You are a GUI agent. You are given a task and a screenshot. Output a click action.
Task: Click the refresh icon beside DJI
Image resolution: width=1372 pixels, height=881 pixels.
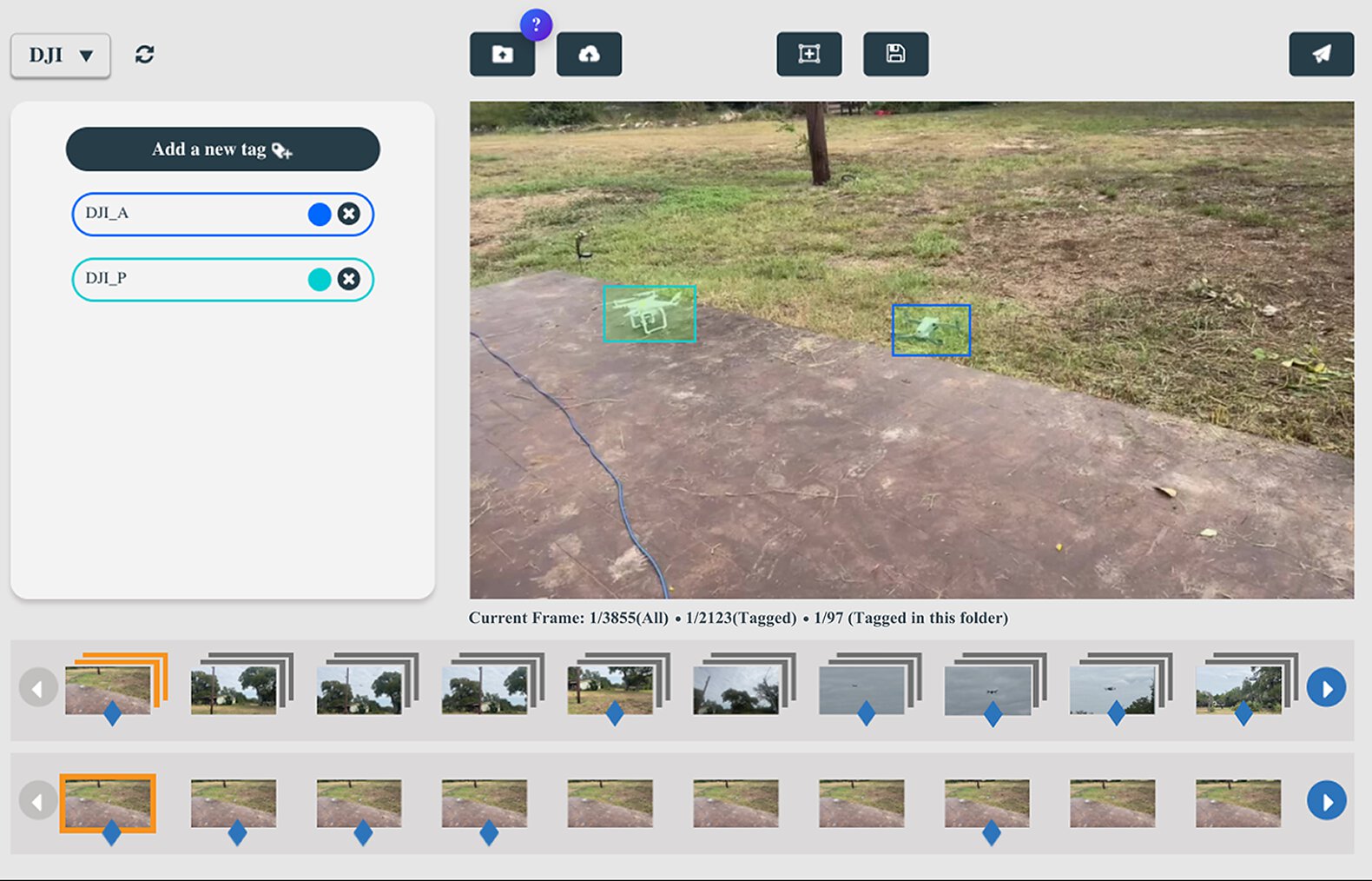coord(144,55)
